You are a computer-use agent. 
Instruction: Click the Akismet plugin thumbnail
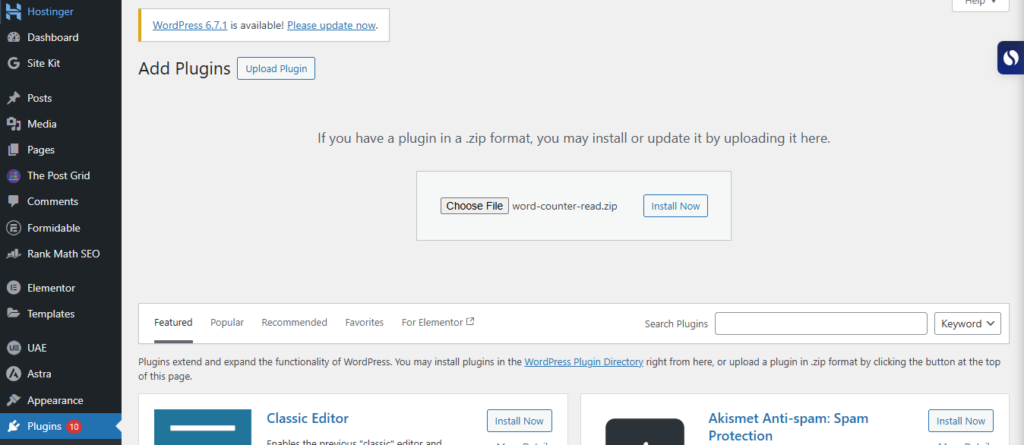click(645, 431)
